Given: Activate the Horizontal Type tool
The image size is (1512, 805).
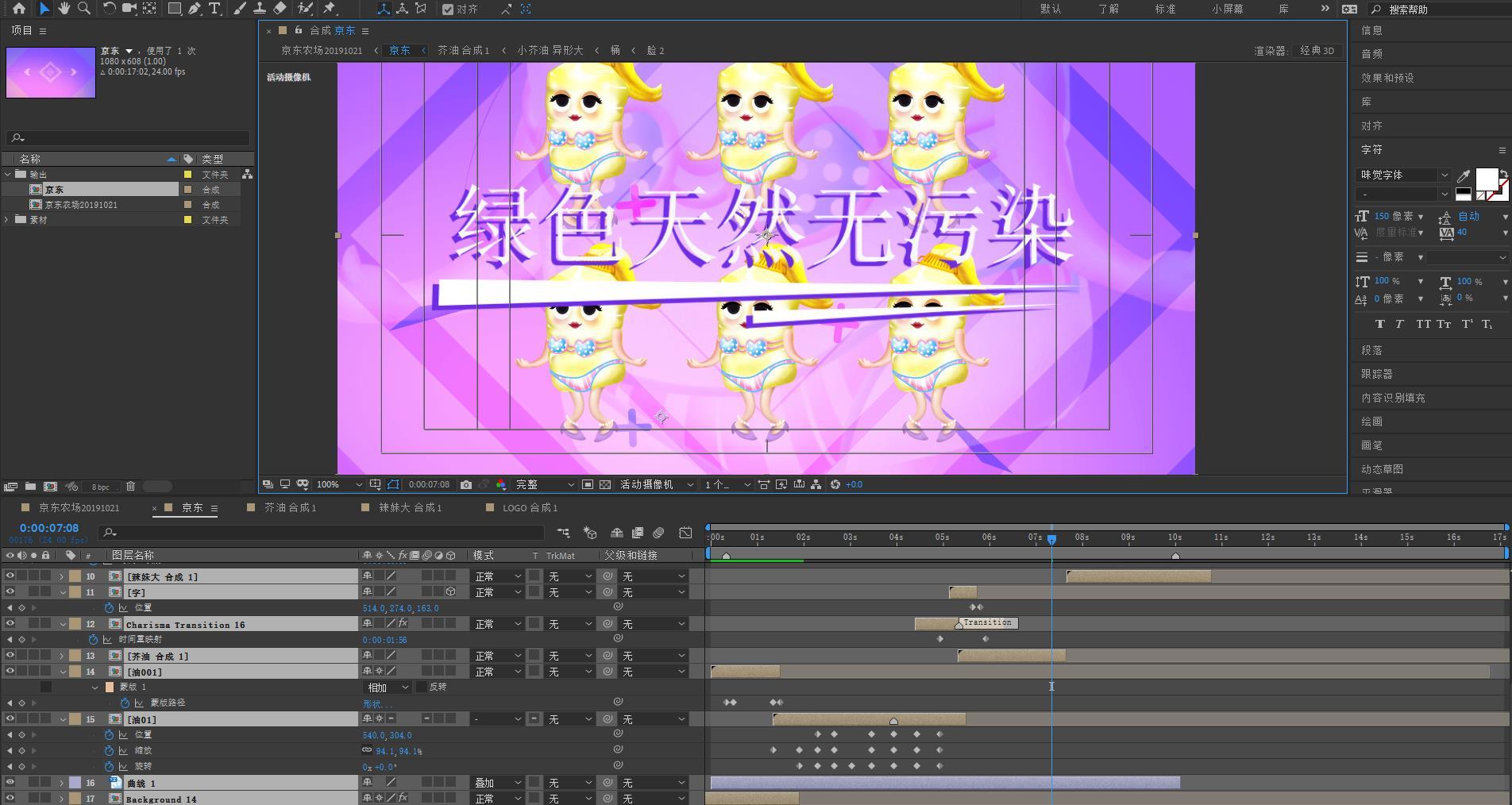Looking at the screenshot, I should (x=214, y=9).
